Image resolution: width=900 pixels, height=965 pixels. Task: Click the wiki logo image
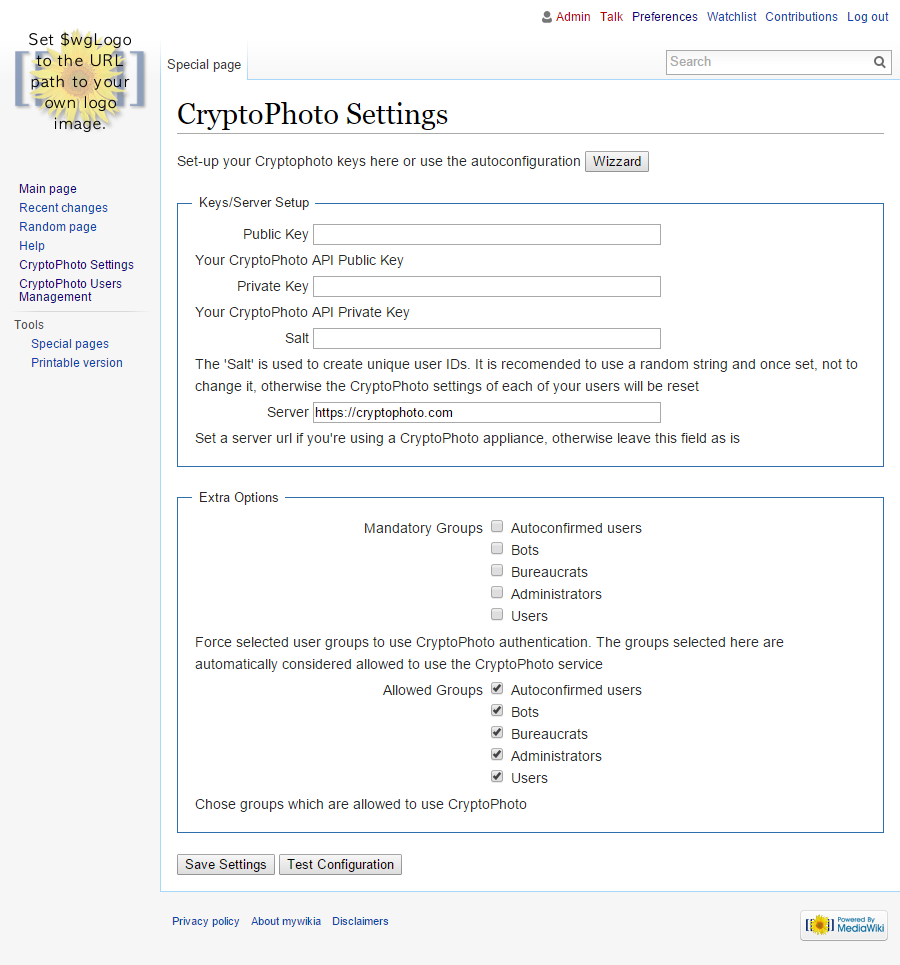[x=80, y=81]
